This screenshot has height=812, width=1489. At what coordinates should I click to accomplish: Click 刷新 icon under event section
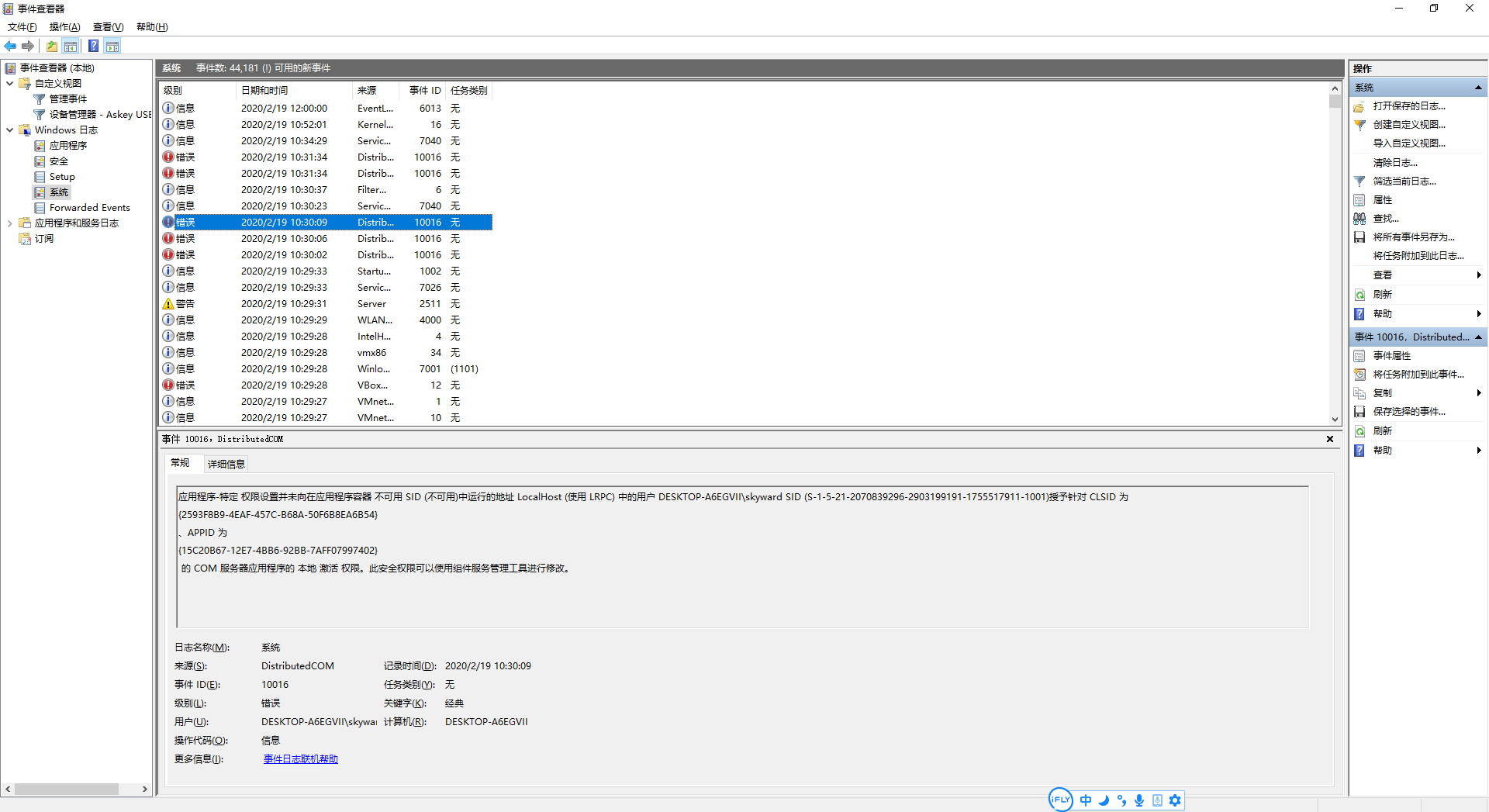tap(1359, 431)
